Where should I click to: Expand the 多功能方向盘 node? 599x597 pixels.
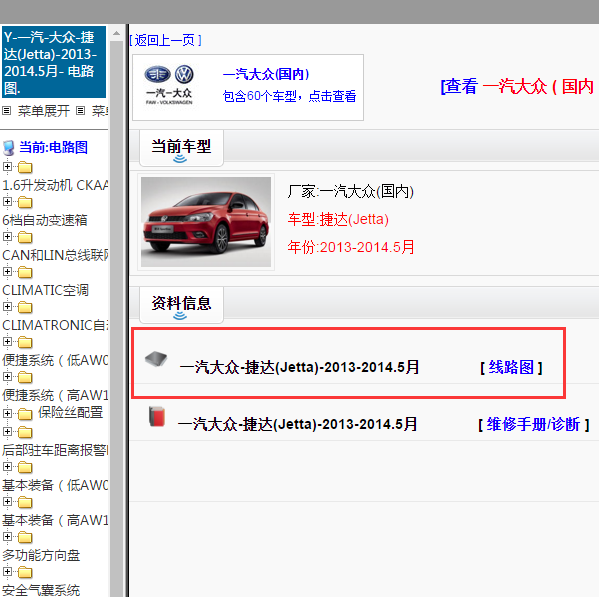click(7, 537)
